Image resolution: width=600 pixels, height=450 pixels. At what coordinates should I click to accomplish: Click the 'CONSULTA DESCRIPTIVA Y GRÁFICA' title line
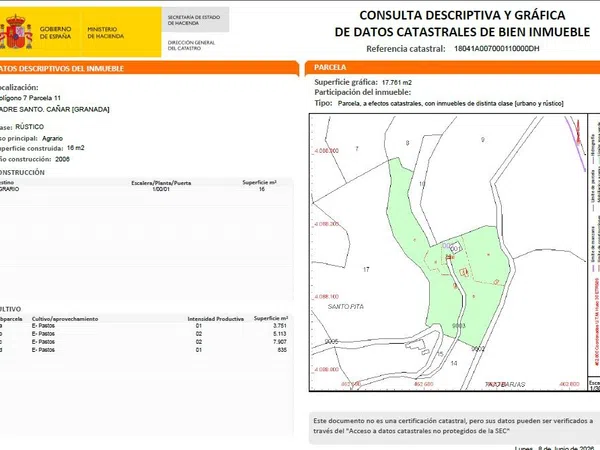(x=462, y=15)
